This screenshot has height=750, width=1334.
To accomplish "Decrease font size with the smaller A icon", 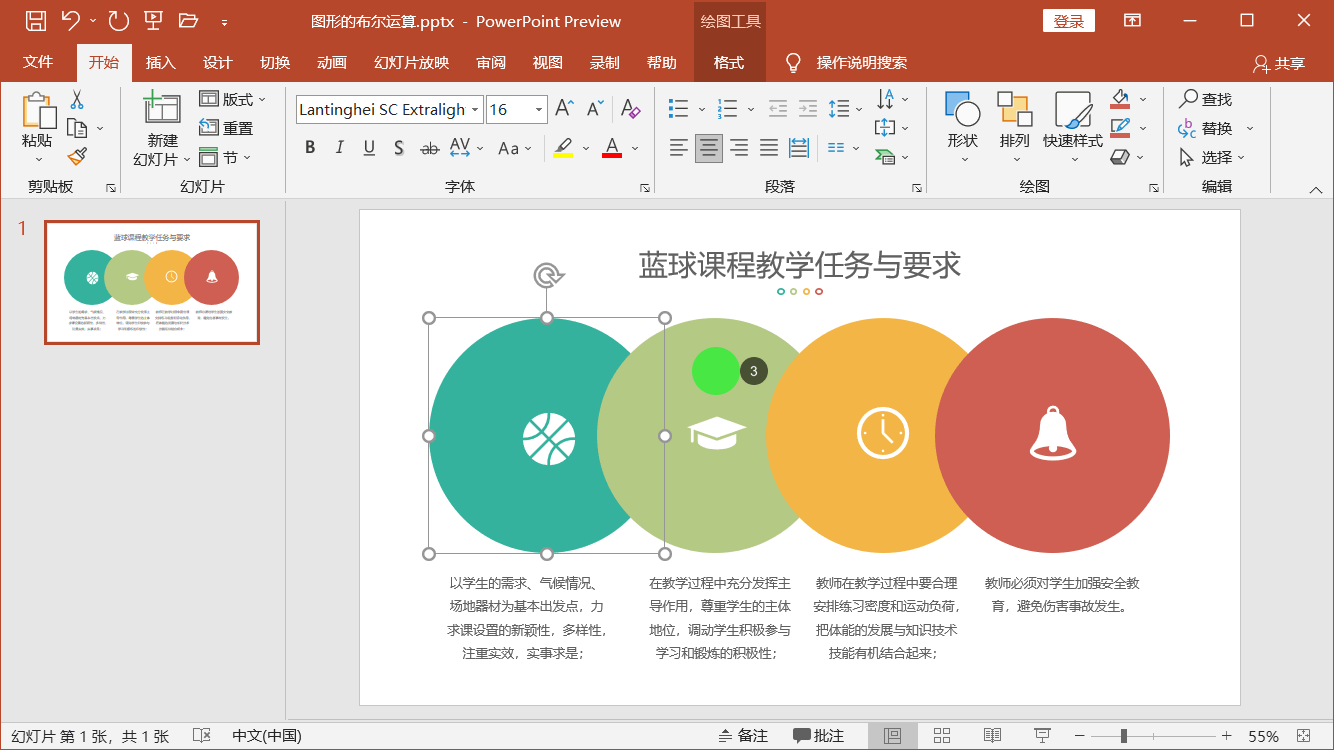I will 595,109.
